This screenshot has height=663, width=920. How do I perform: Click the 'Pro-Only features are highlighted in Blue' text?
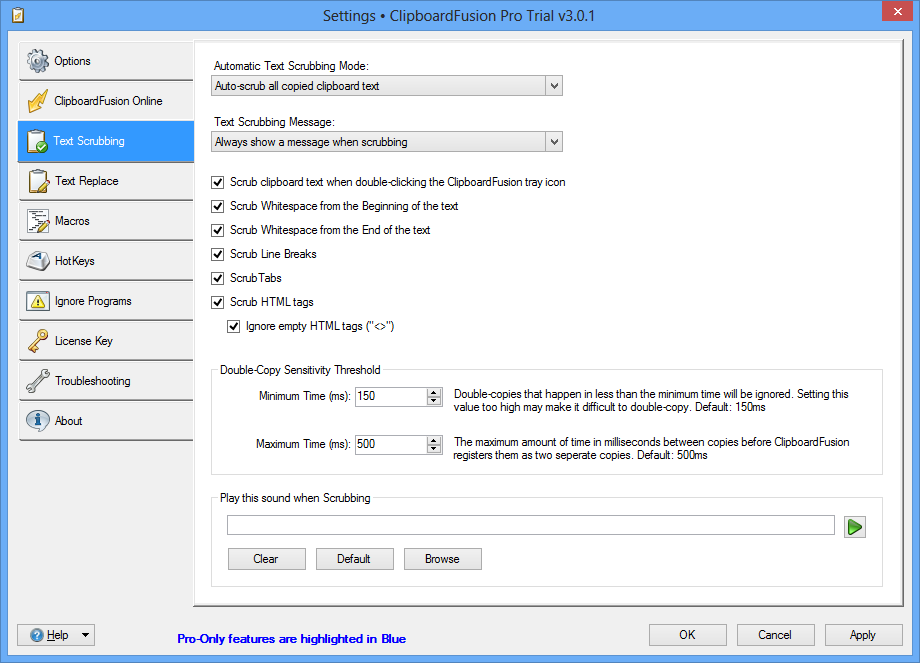tap(292, 639)
